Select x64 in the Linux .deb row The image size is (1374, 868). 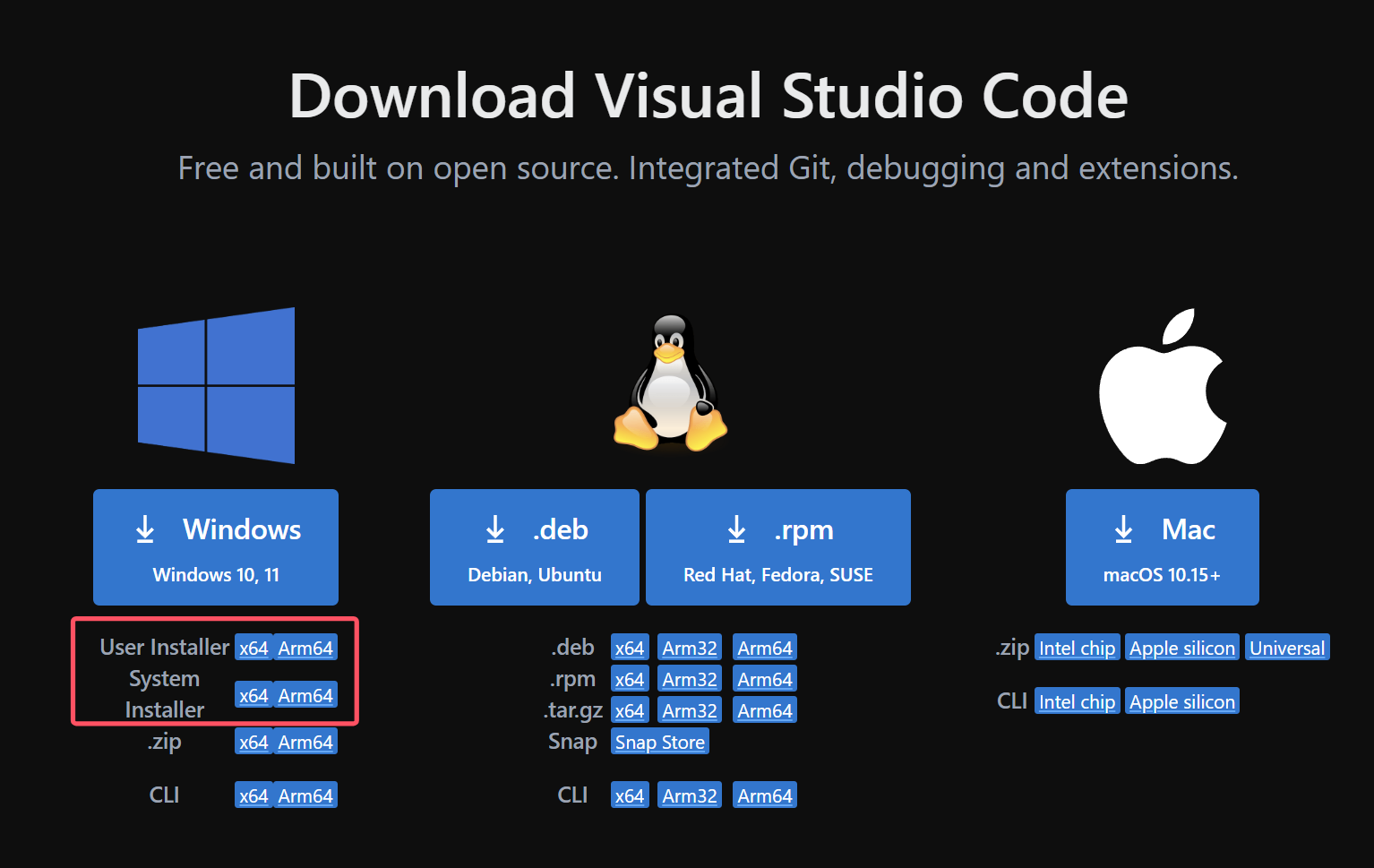pyautogui.click(x=630, y=648)
